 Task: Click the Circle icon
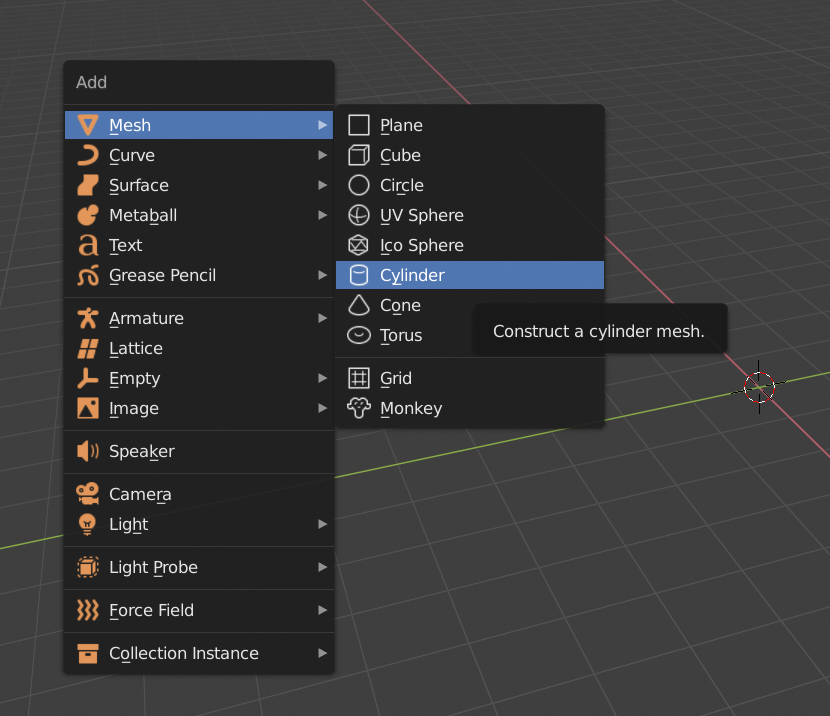coord(359,185)
